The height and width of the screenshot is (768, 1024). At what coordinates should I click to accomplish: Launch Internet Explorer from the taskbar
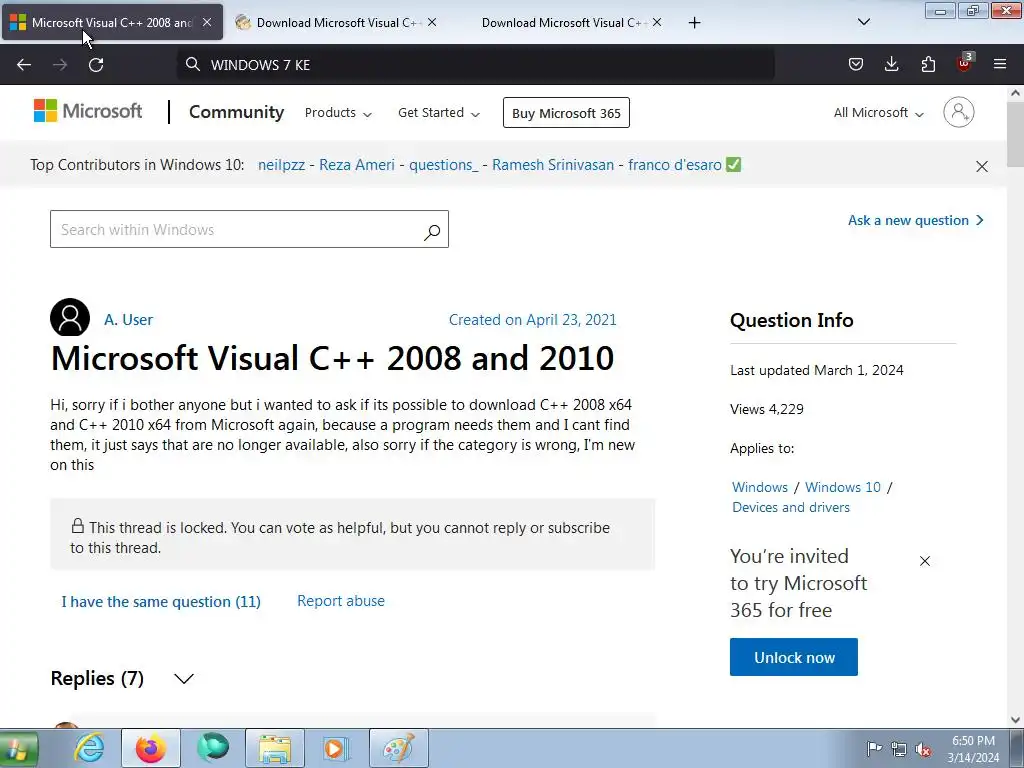pos(89,748)
